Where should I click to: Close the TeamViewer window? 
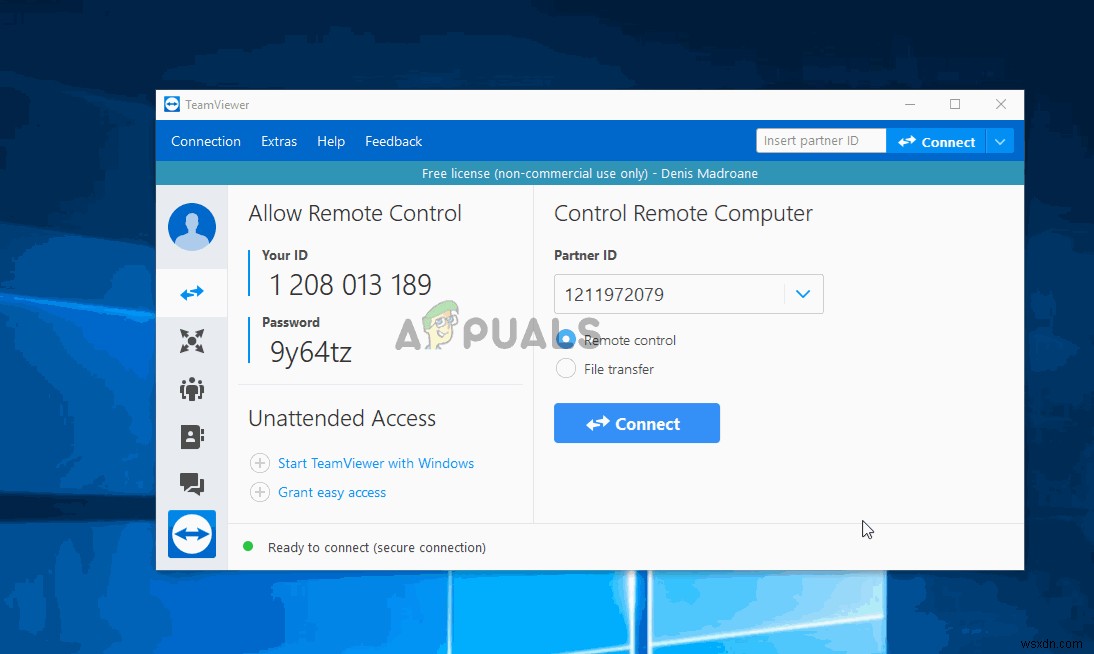(1001, 104)
